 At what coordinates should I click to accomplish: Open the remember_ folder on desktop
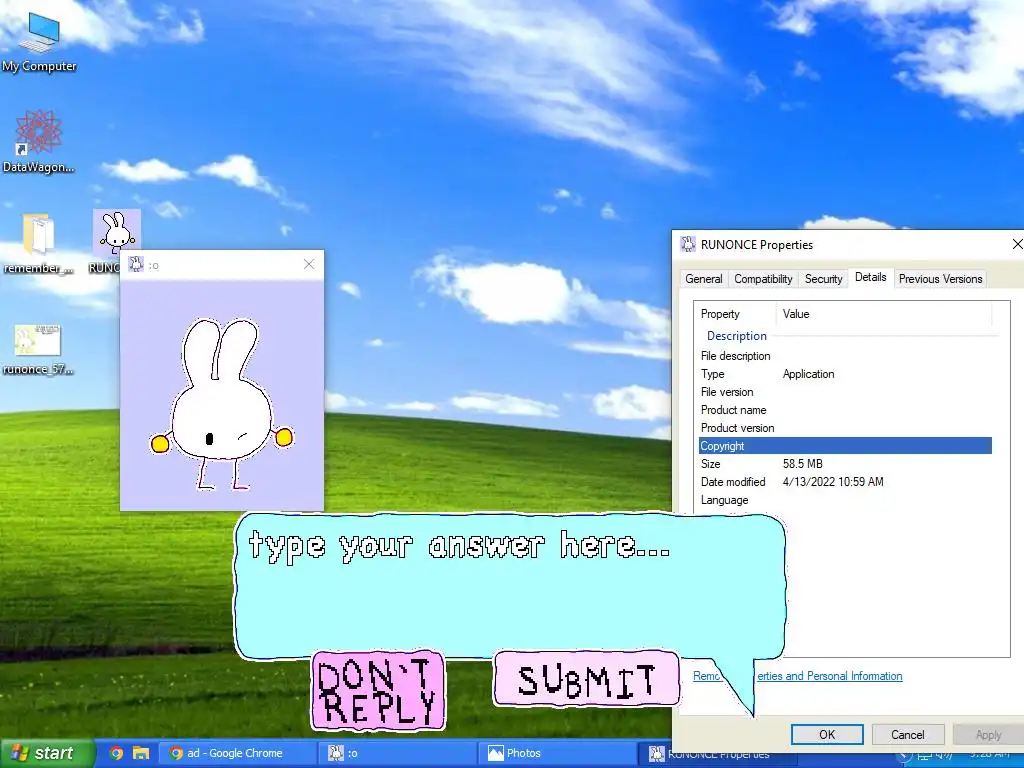tap(38, 243)
